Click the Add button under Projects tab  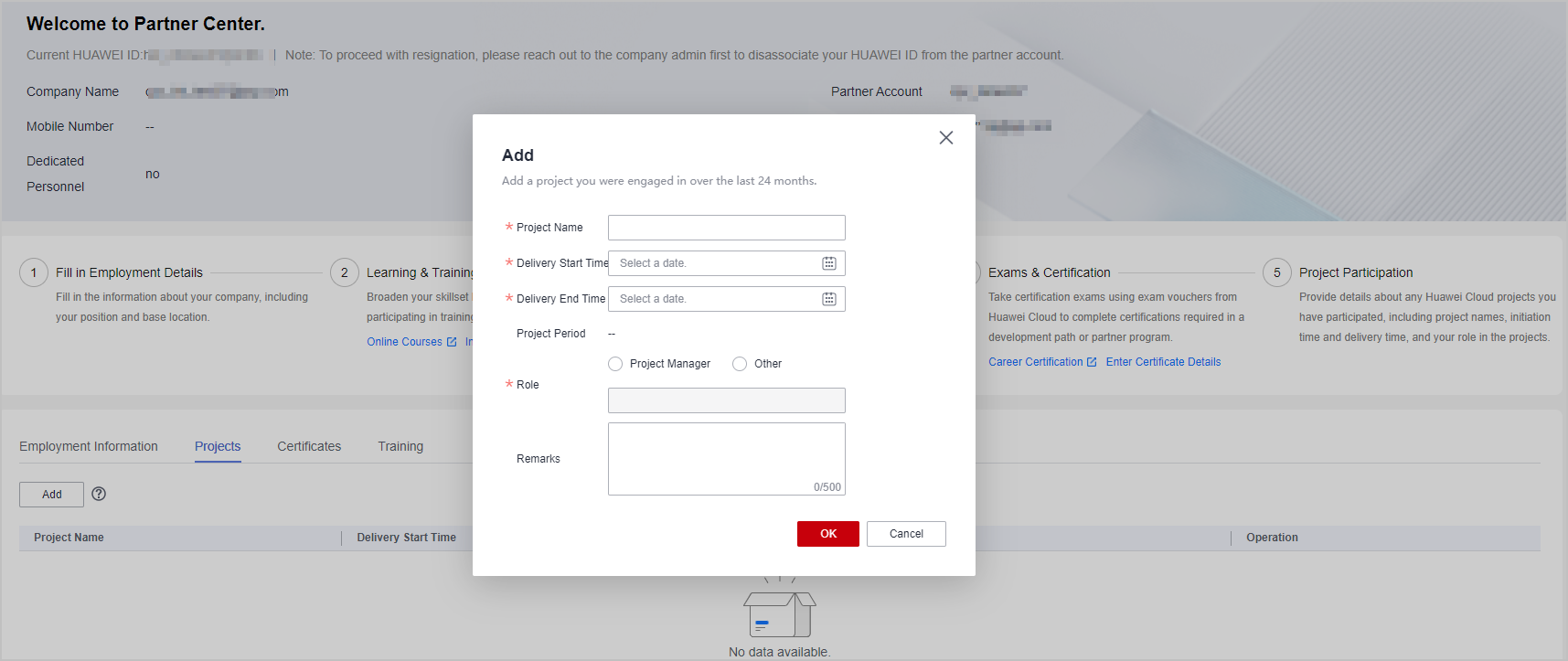coord(51,495)
